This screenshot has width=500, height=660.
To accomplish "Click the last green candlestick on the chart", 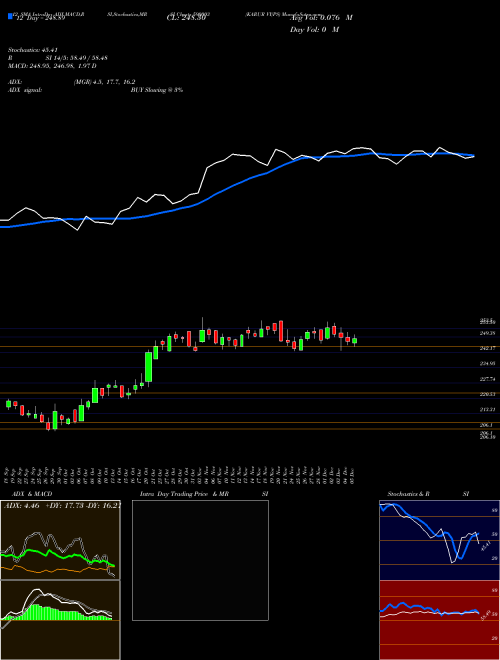I will point(354,341).
